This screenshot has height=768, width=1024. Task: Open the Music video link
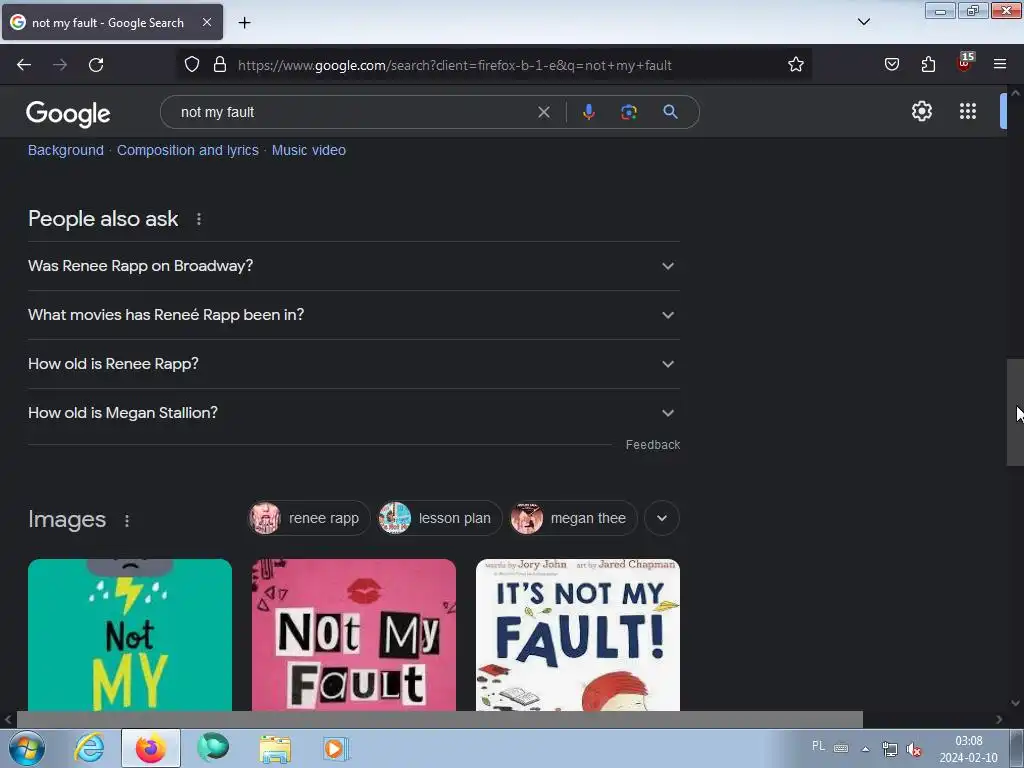pyautogui.click(x=309, y=150)
